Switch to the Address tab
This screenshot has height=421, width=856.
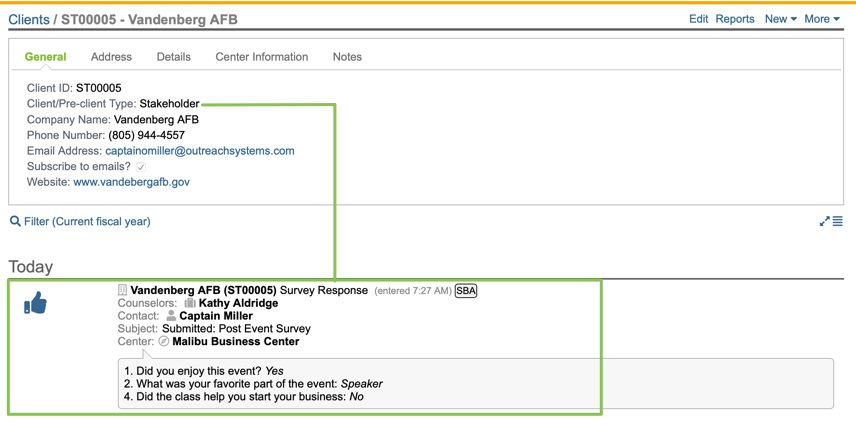click(x=111, y=57)
